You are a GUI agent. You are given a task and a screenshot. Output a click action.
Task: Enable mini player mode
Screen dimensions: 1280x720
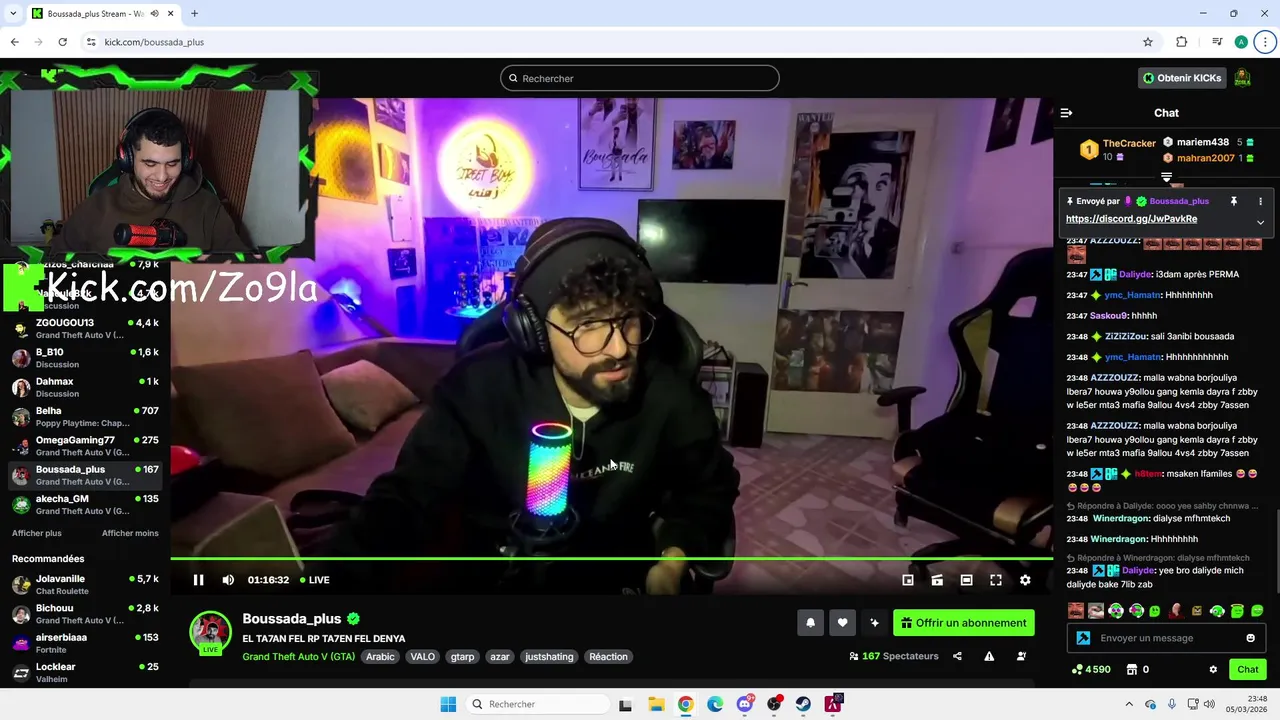[908, 580]
